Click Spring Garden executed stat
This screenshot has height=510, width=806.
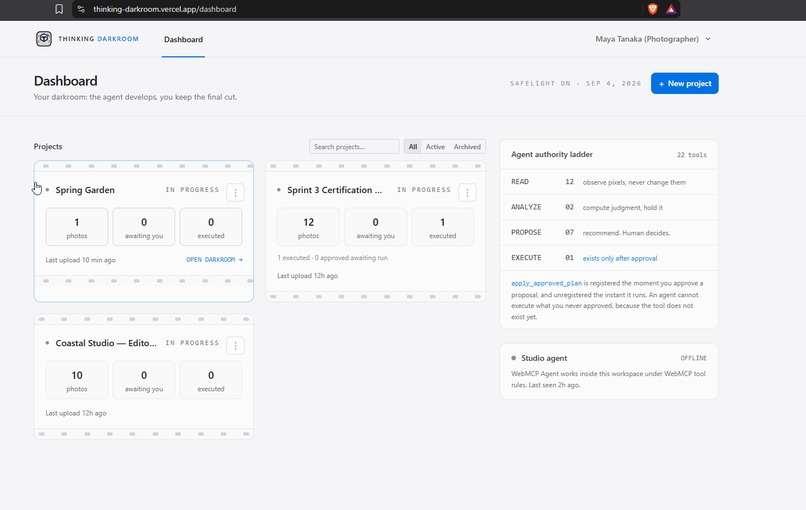[x=211, y=227]
